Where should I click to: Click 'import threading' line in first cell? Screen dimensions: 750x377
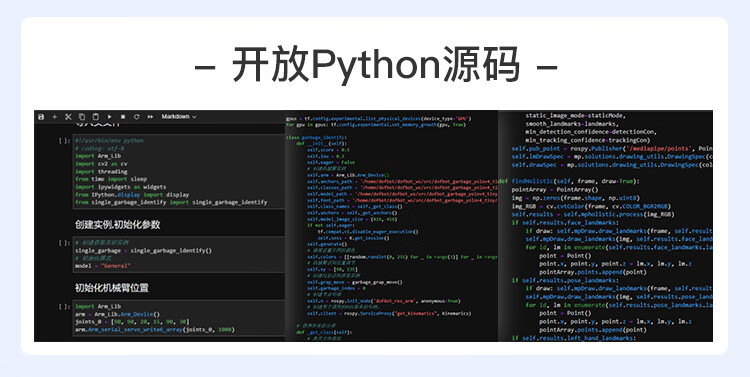tap(101, 171)
